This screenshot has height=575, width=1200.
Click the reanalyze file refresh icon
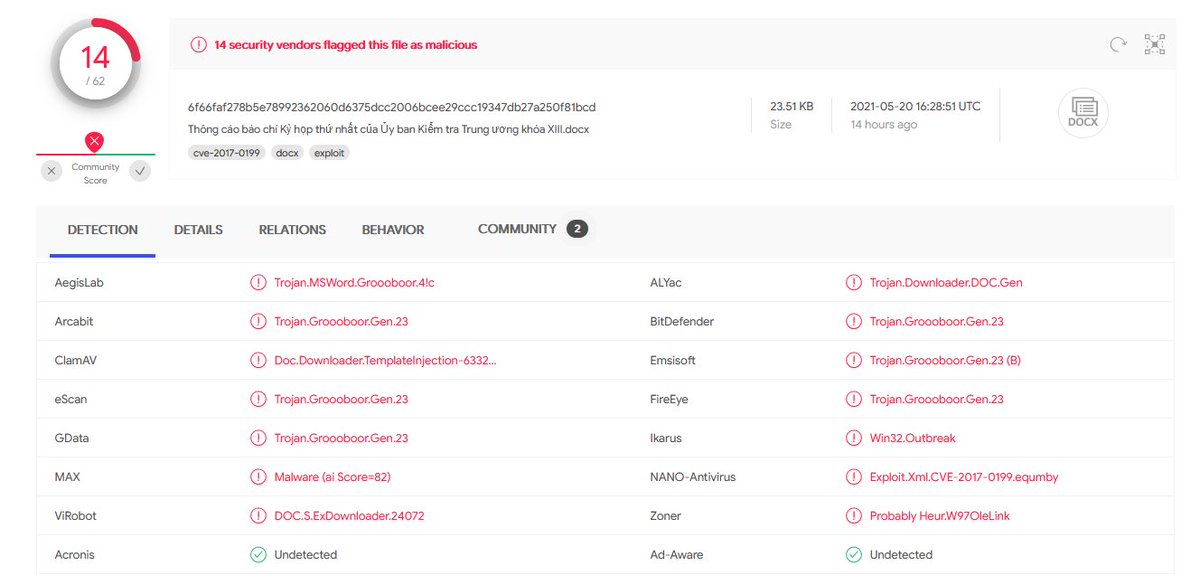(1118, 44)
